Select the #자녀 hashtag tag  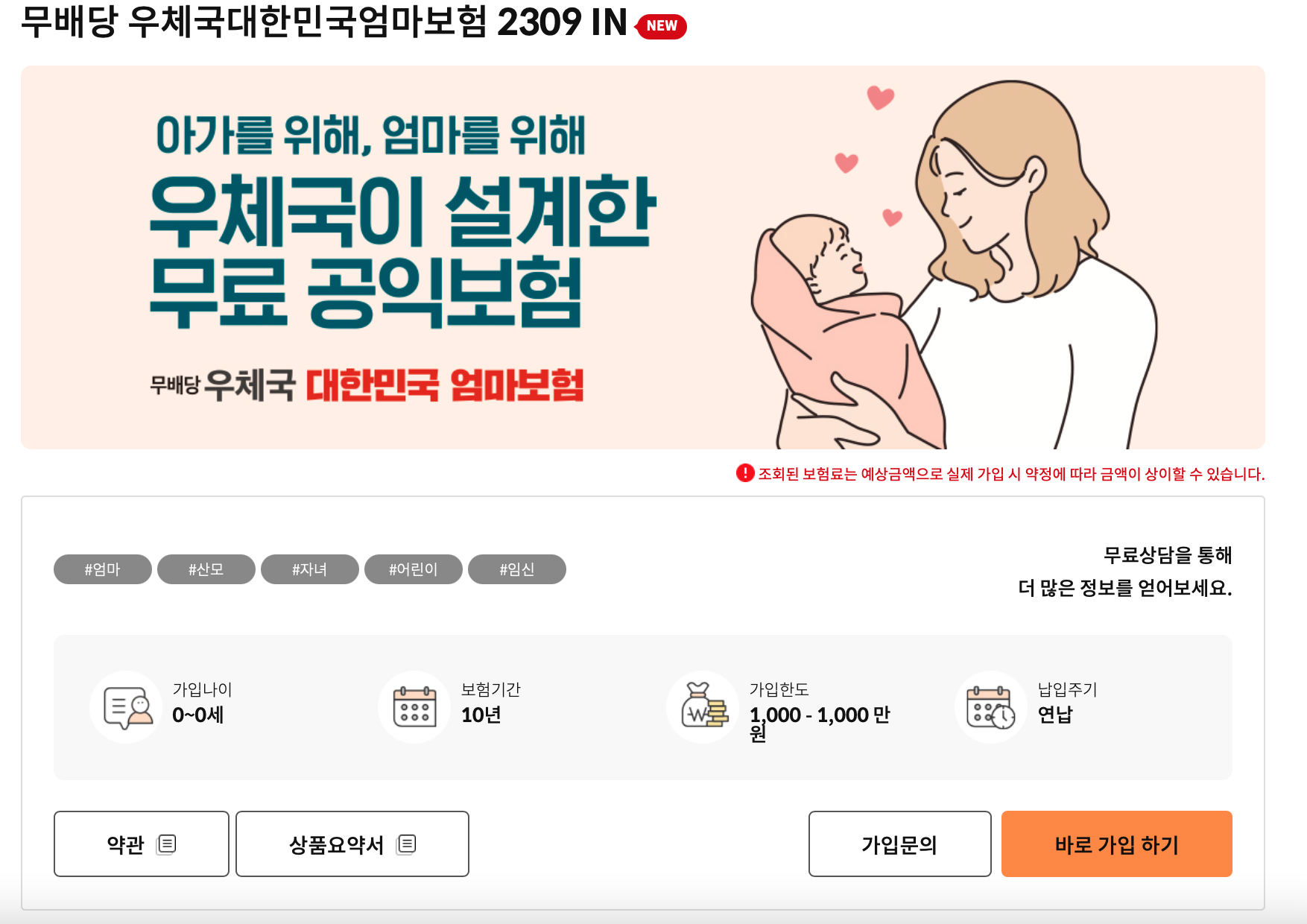click(x=310, y=569)
